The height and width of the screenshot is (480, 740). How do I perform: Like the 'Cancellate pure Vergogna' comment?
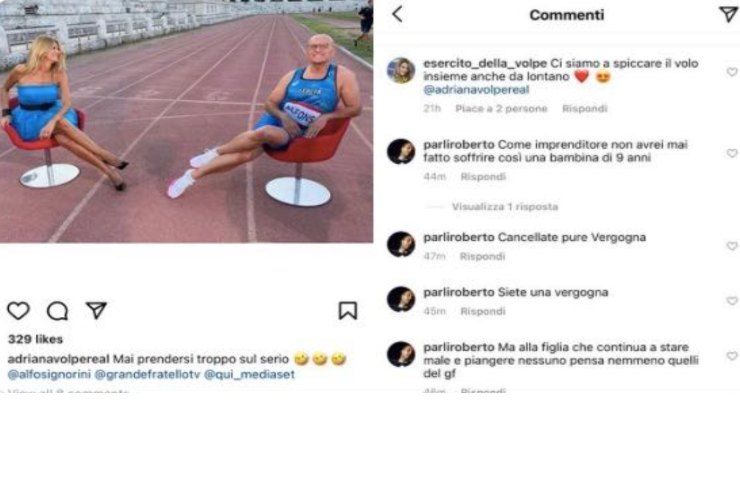click(x=732, y=245)
